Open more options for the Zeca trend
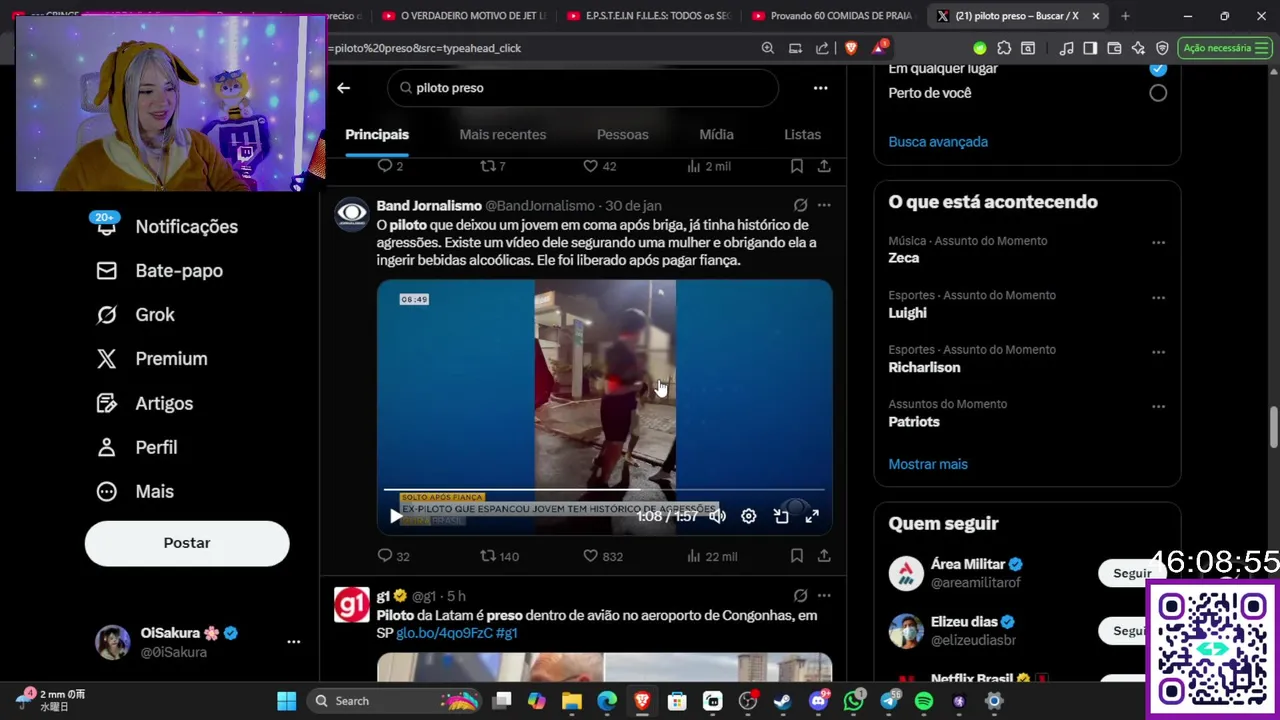The width and height of the screenshot is (1280, 720). pyautogui.click(x=1158, y=242)
